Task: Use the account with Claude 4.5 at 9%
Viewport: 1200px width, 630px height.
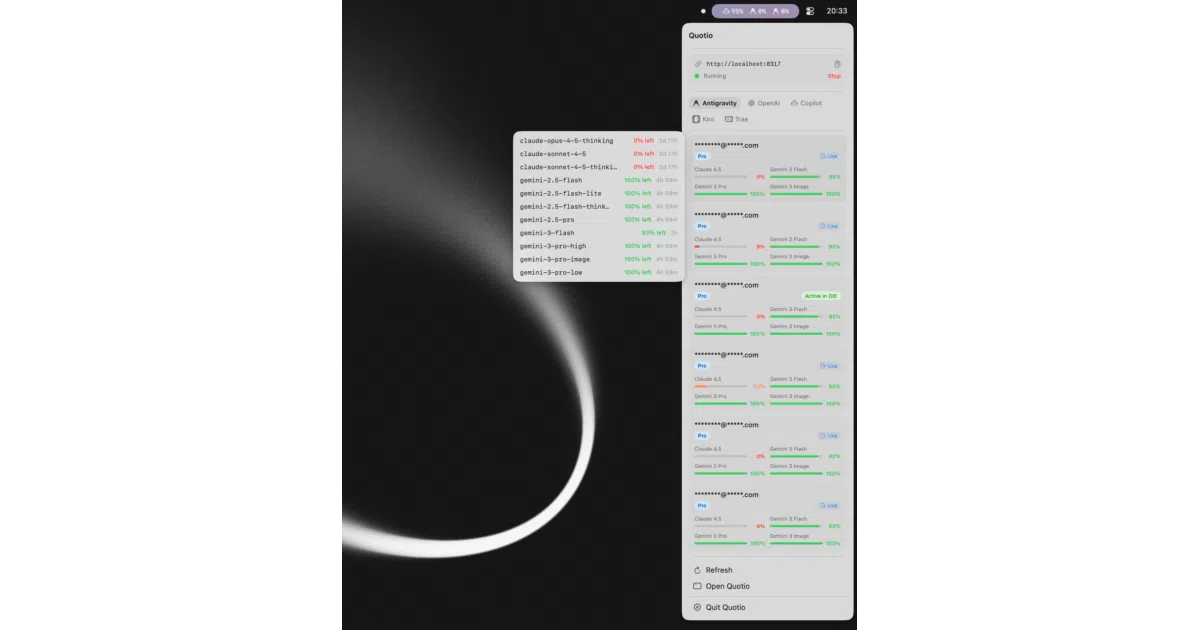Action: click(829, 226)
